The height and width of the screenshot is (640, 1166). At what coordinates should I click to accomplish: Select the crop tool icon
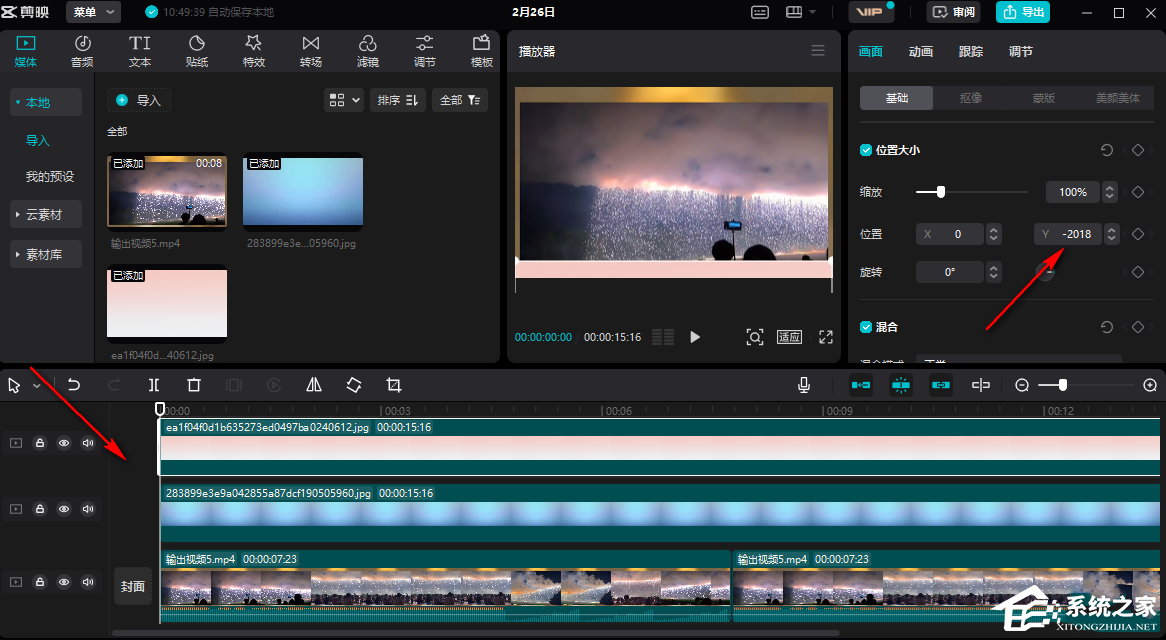394,385
